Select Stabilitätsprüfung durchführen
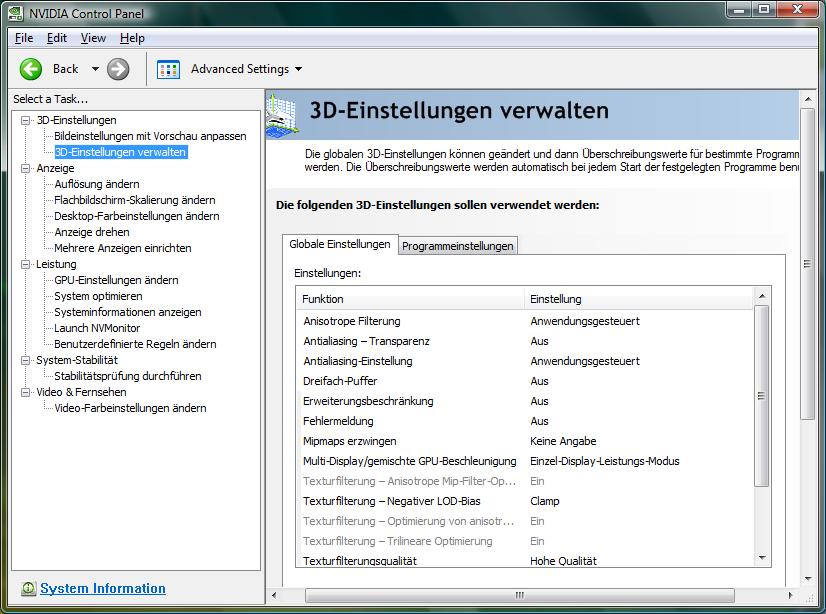826x614 pixels. [127, 376]
